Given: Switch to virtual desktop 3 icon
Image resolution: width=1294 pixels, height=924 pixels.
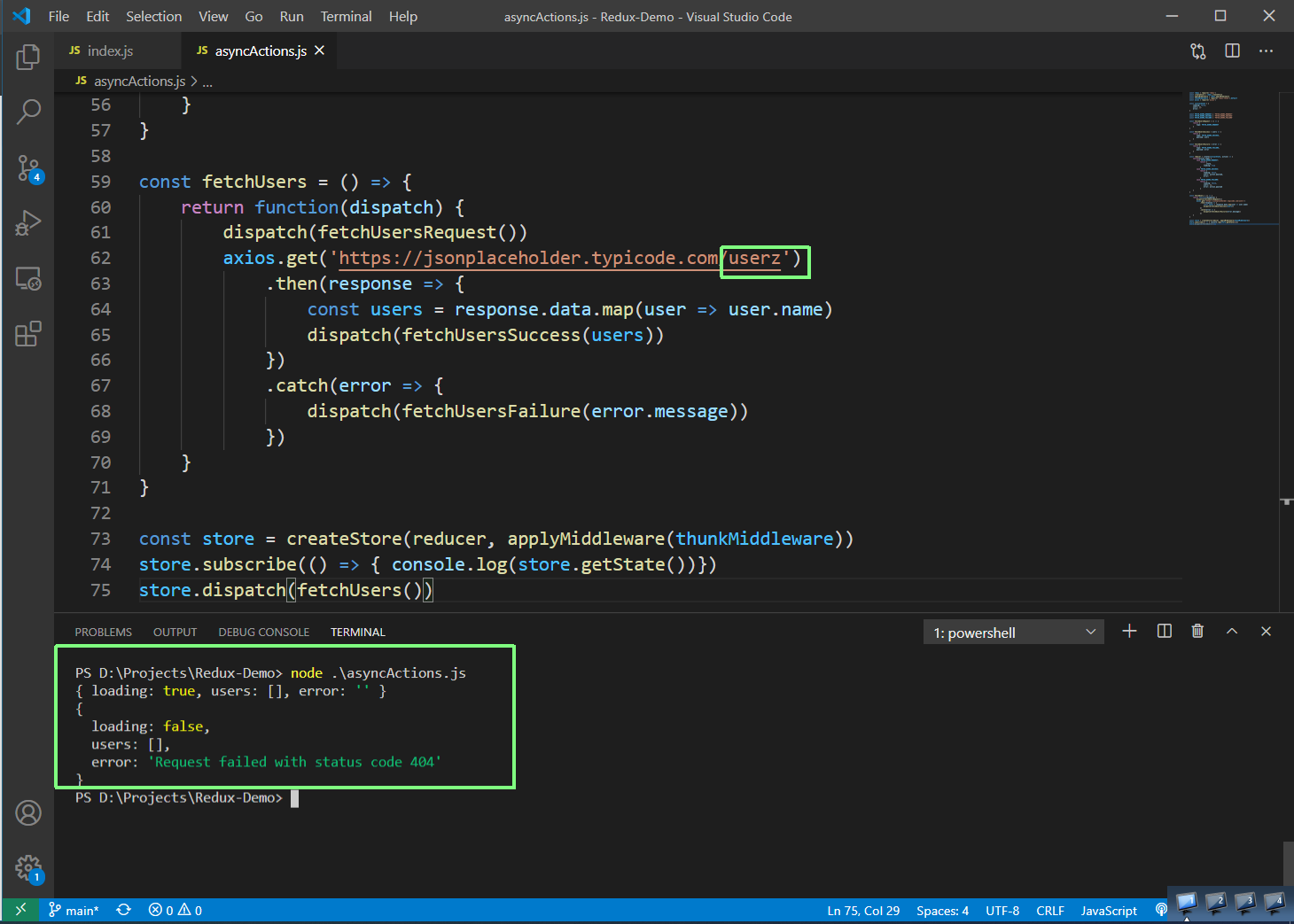Looking at the screenshot, I should [x=1244, y=903].
